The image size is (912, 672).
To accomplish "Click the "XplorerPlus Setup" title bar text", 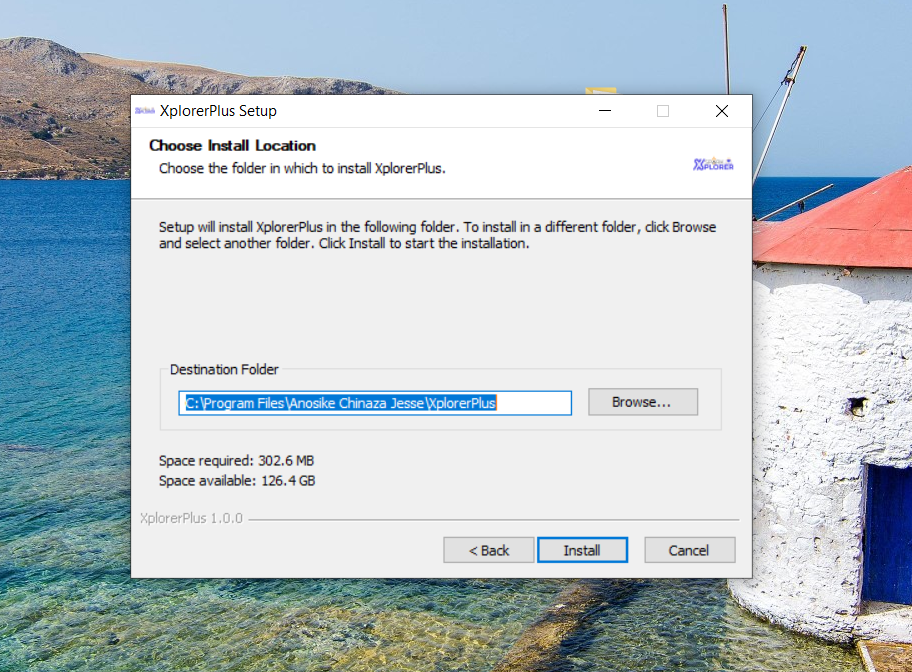I will 218,111.
